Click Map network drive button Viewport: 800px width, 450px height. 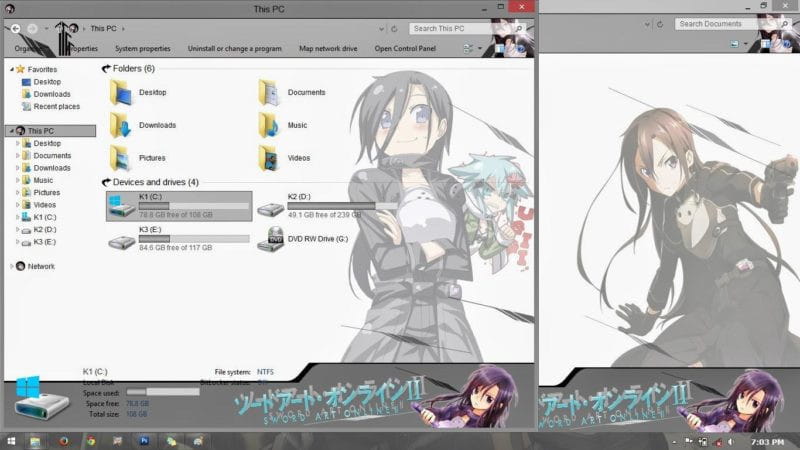click(328, 48)
